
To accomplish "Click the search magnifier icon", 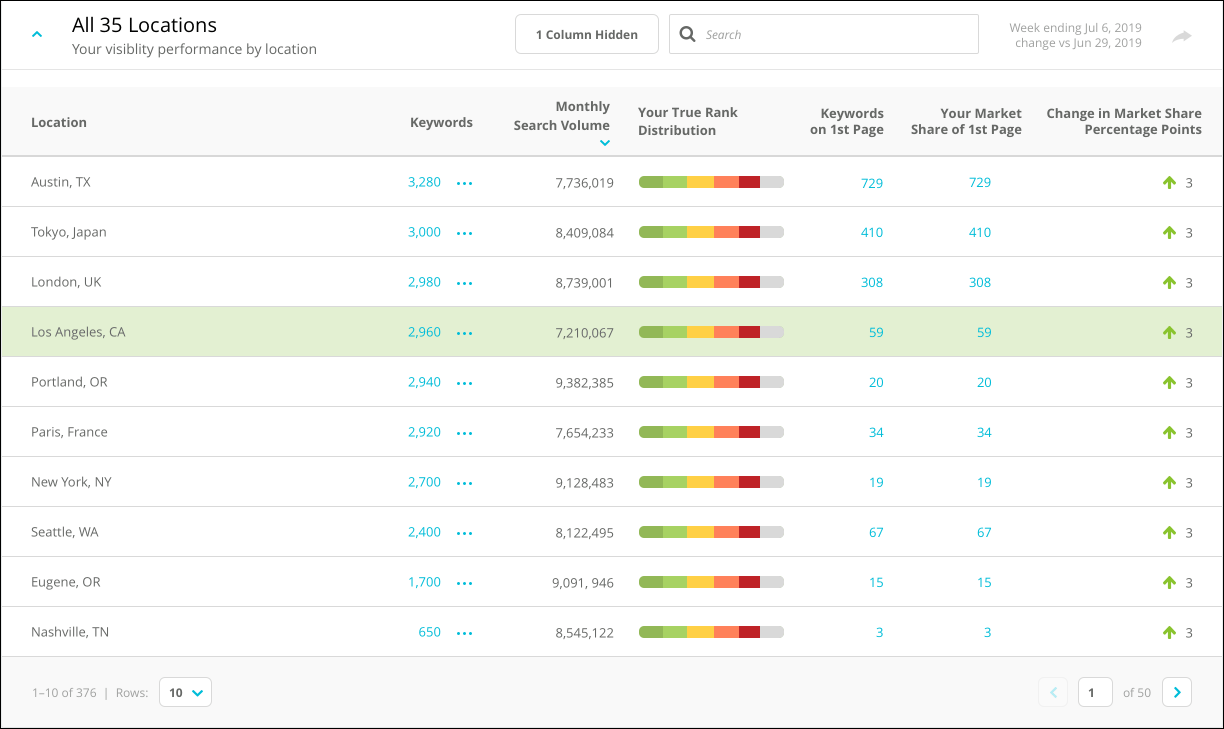I will pos(687,34).
